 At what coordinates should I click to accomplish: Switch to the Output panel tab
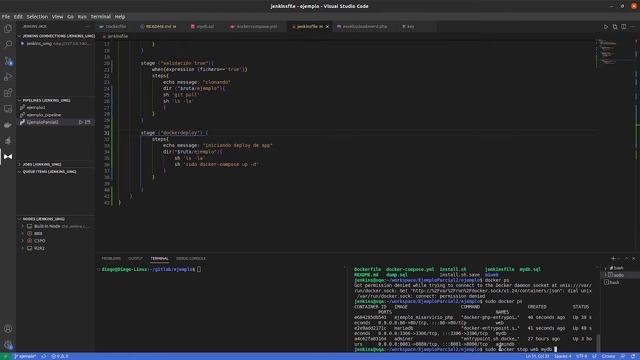tap(136, 258)
